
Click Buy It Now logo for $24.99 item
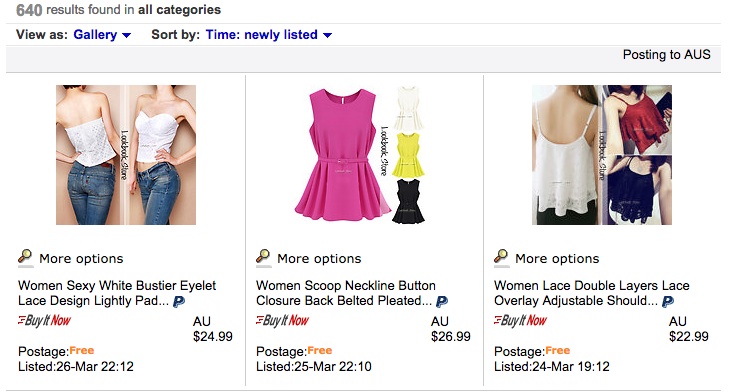click(44, 320)
